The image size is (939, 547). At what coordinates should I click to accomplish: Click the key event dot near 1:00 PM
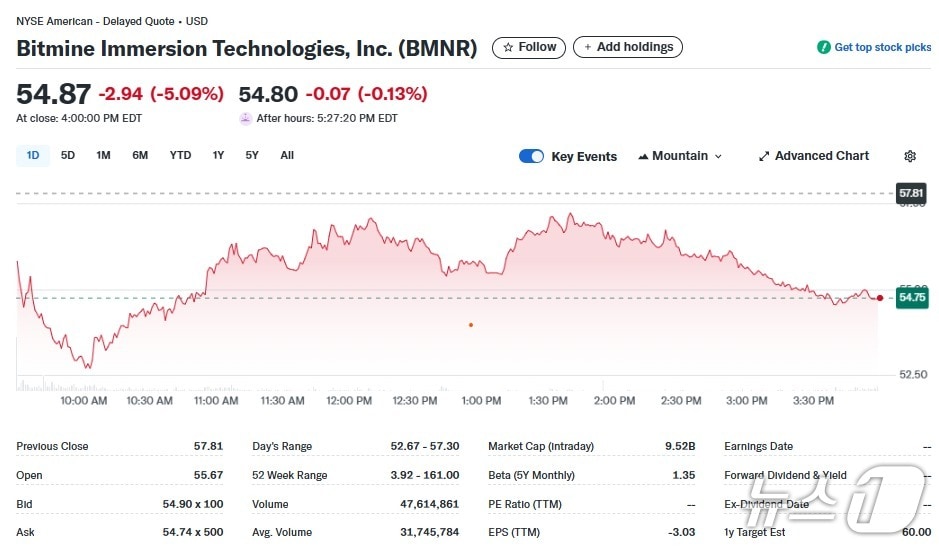pyautogui.click(x=471, y=324)
